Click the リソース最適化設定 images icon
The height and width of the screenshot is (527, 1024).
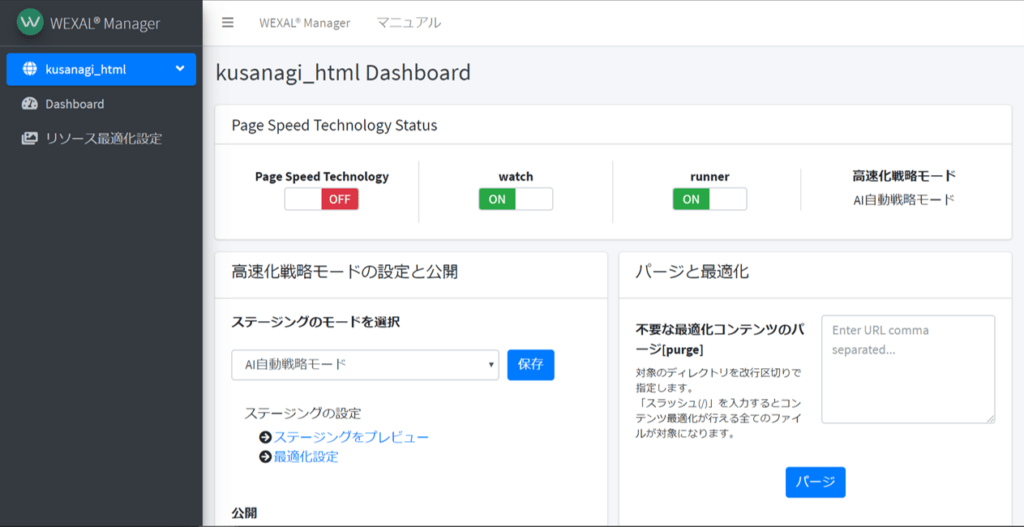point(29,138)
